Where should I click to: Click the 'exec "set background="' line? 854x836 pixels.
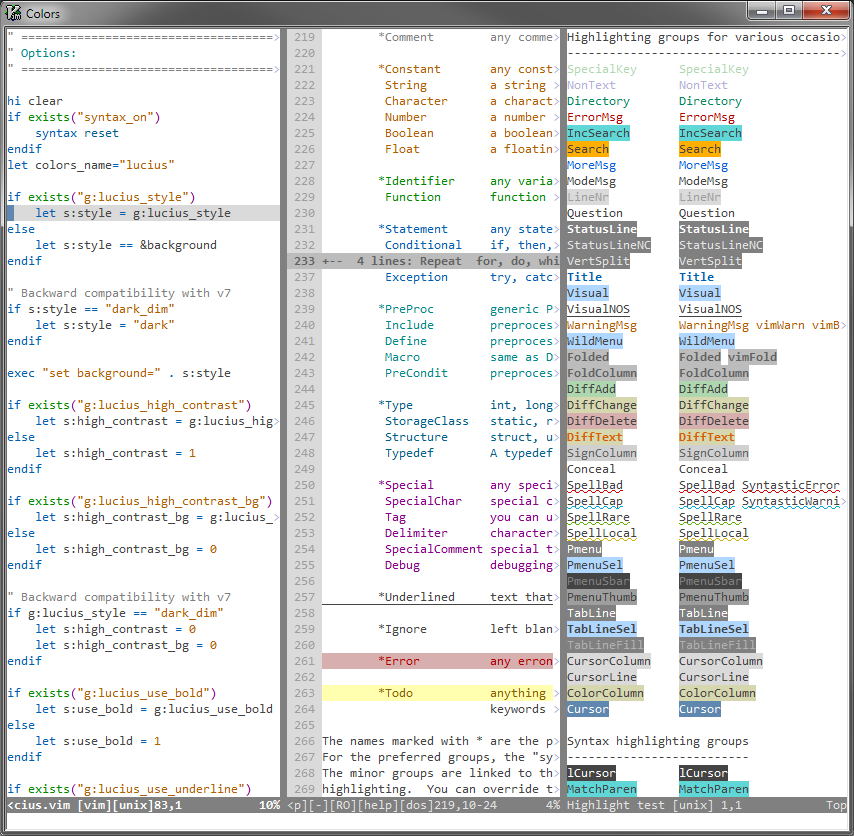118,373
